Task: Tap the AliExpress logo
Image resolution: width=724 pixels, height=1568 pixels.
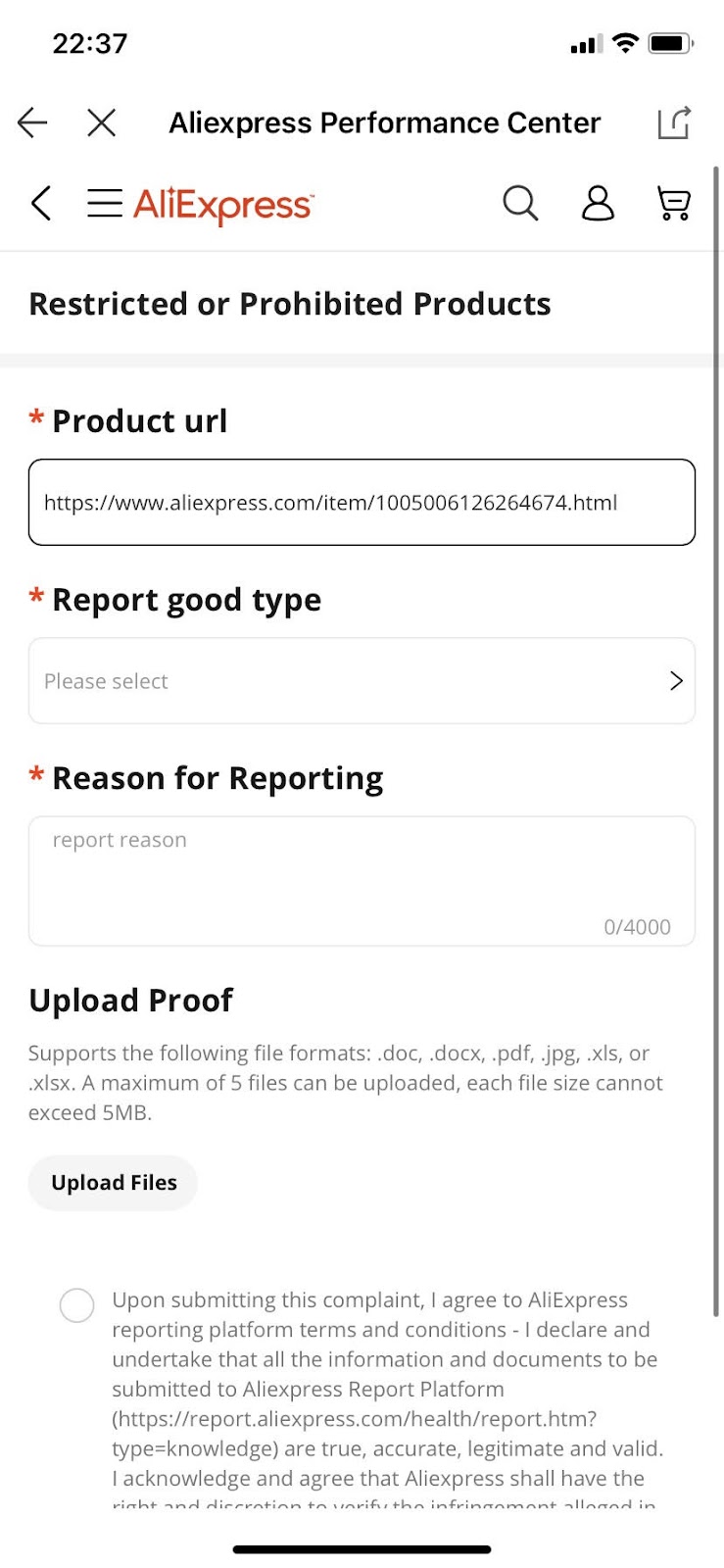Action: [223, 206]
